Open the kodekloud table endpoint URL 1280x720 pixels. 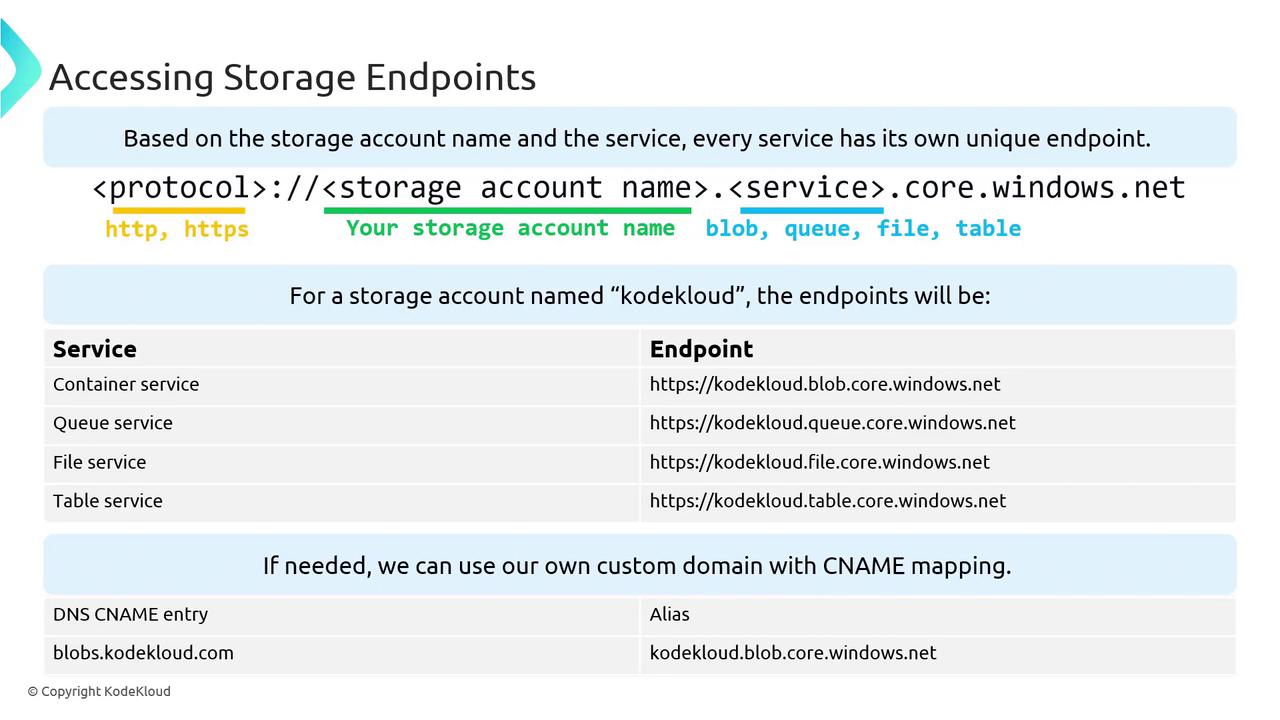pos(827,501)
